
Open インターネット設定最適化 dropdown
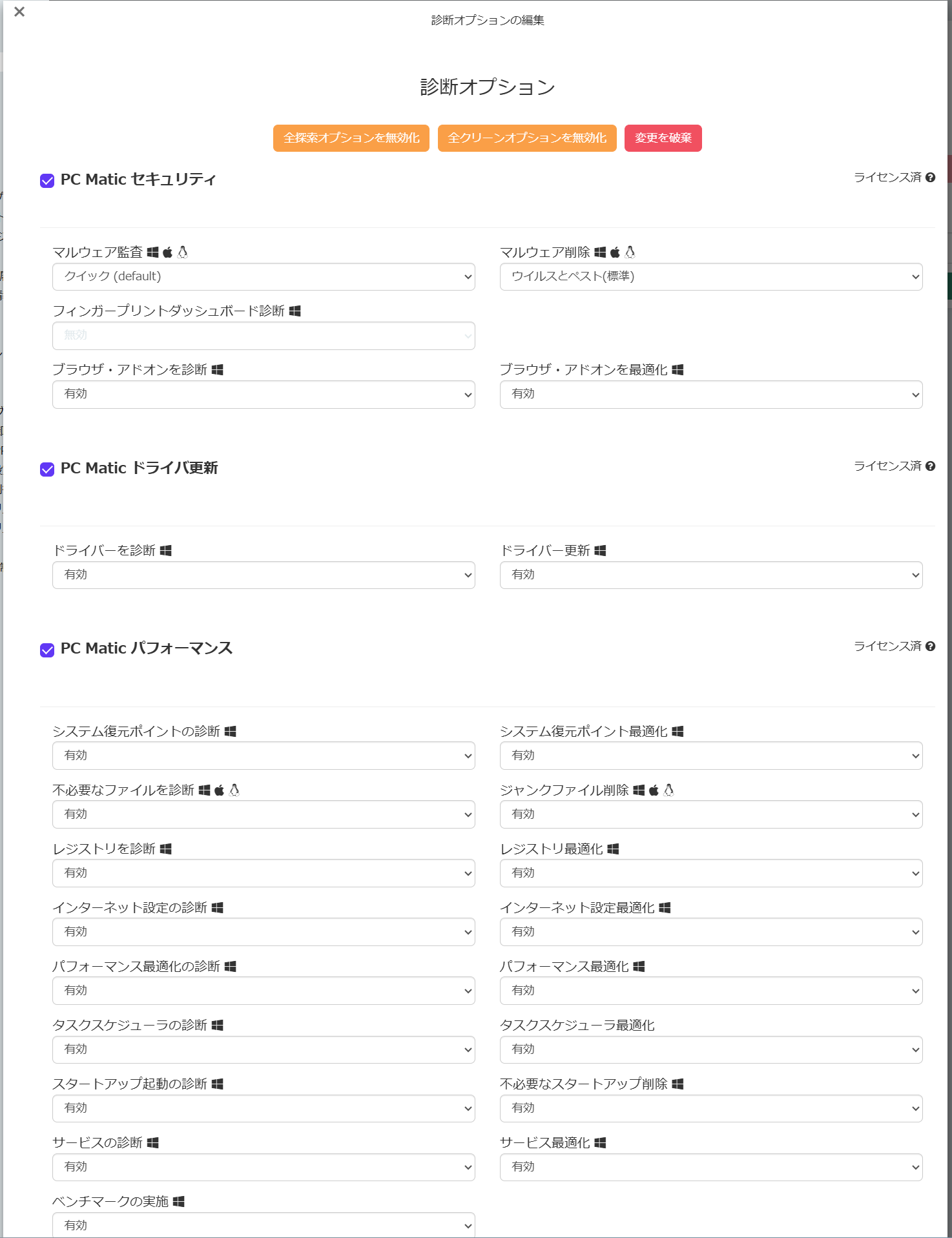[711, 932]
